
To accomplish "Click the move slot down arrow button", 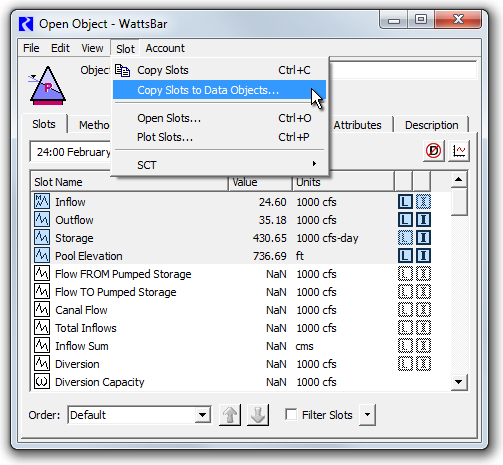I will pos(258,415).
